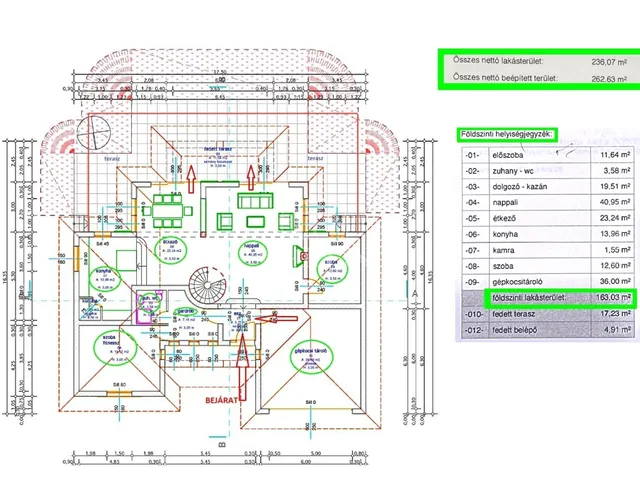Click the nappali room label ellipse
This screenshot has height=480, width=640.
252,249
